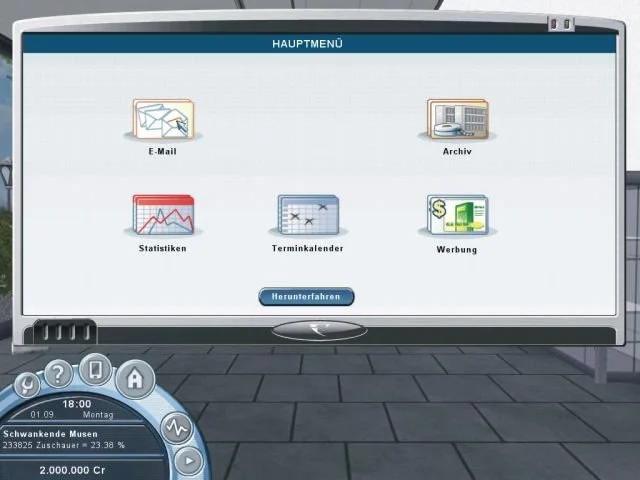Click the E-Mail text label

click(162, 151)
